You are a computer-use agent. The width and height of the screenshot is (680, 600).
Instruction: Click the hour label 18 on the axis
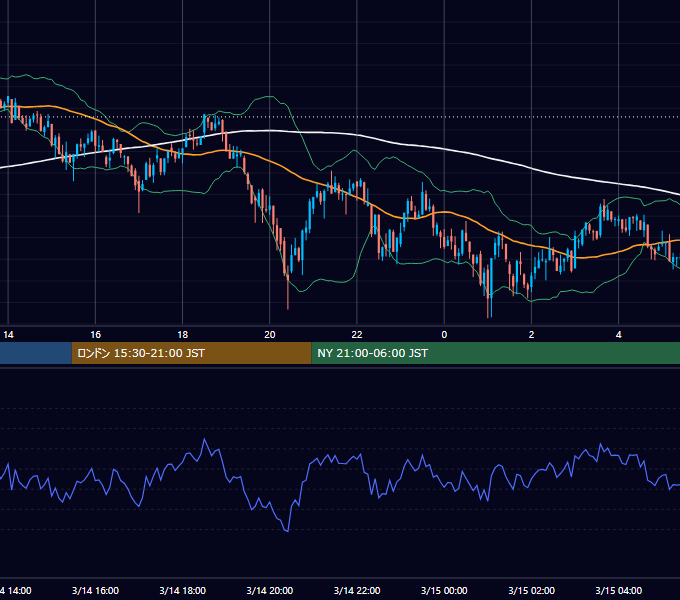(x=183, y=335)
